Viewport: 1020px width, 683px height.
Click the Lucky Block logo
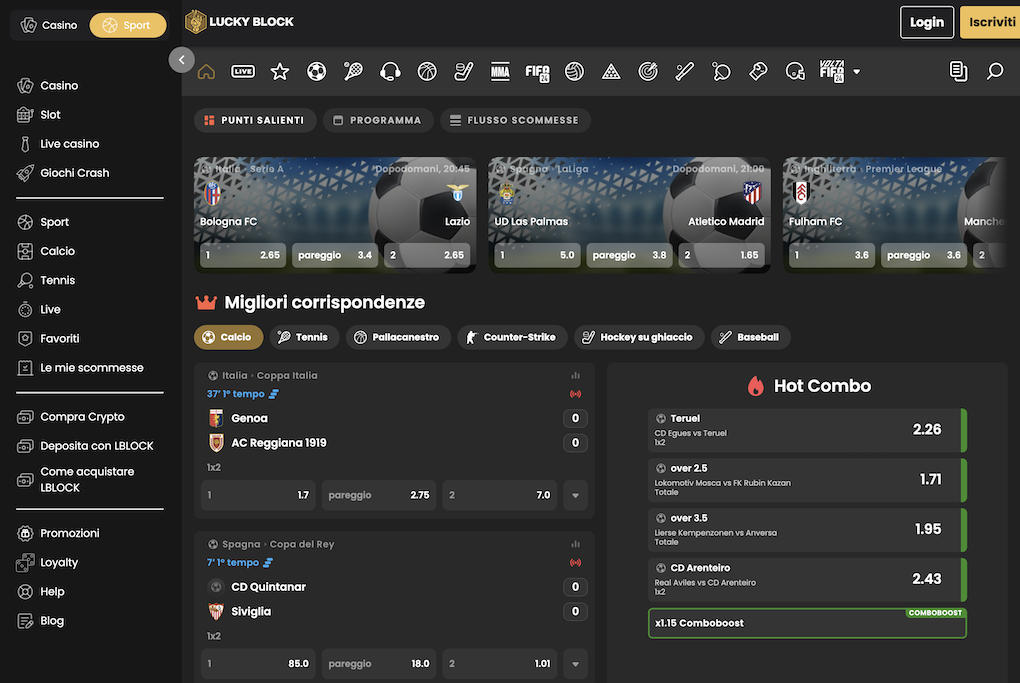pyautogui.click(x=239, y=21)
